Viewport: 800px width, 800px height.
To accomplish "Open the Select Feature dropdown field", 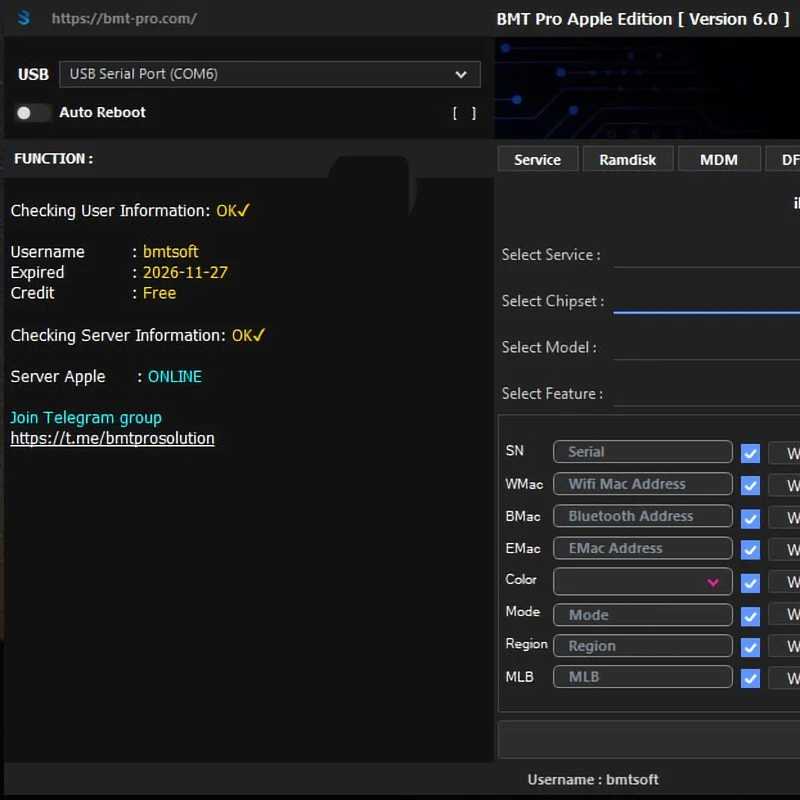I will pos(707,394).
